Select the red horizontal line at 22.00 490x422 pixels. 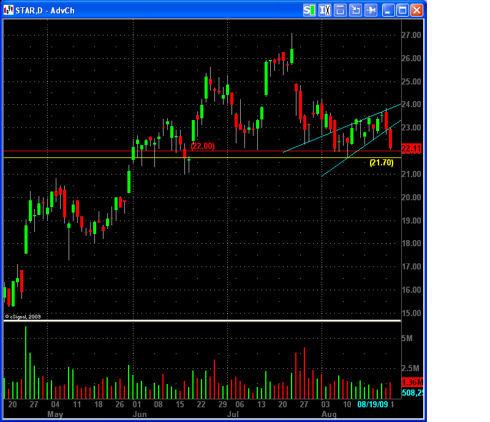pyautogui.click(x=202, y=151)
